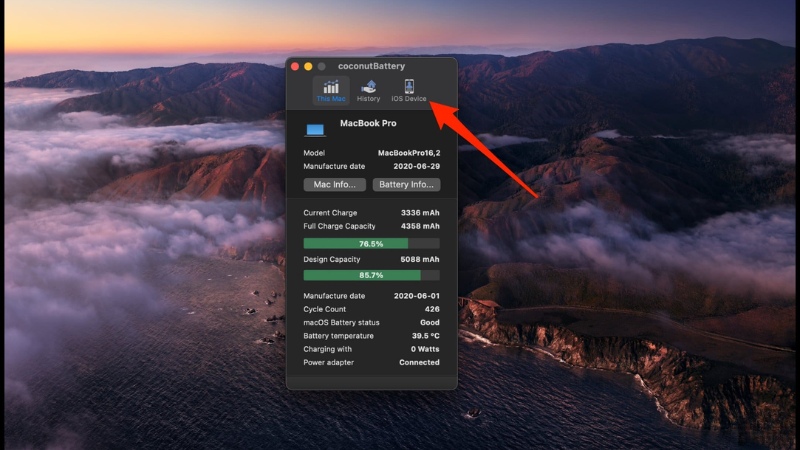Image resolution: width=800 pixels, height=450 pixels.
Task: Click the battery status value Good
Action: click(430, 322)
